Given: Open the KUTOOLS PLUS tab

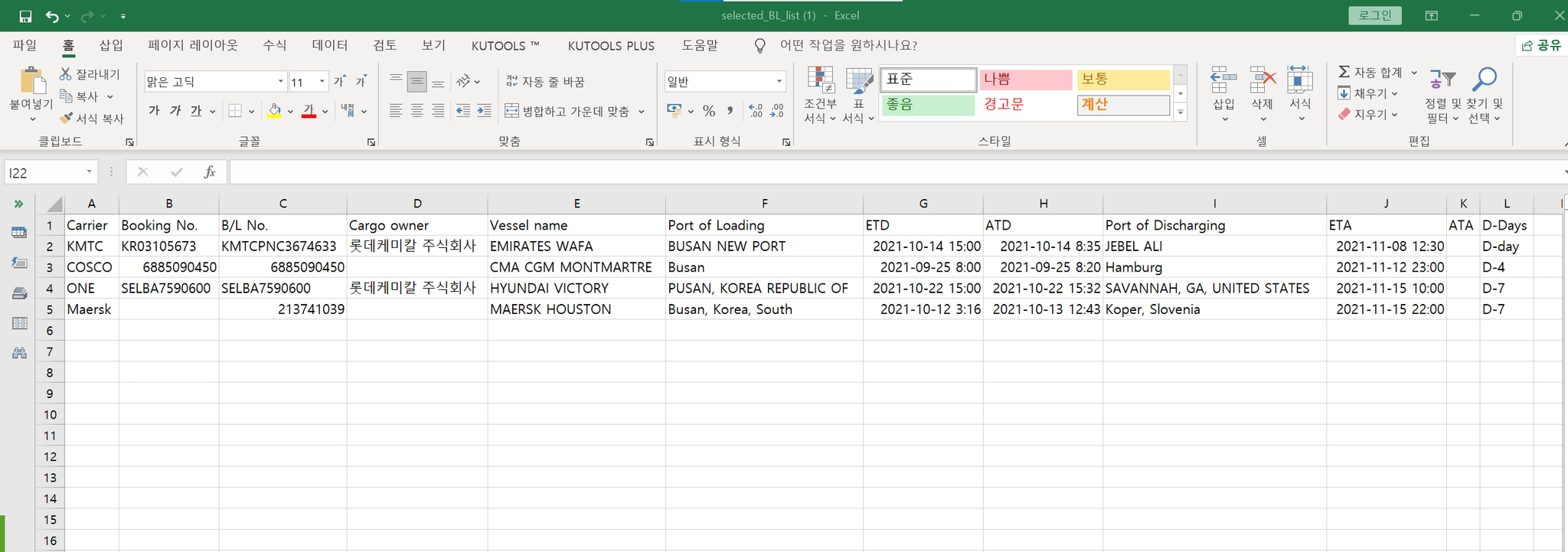Looking at the screenshot, I should pyautogui.click(x=611, y=46).
